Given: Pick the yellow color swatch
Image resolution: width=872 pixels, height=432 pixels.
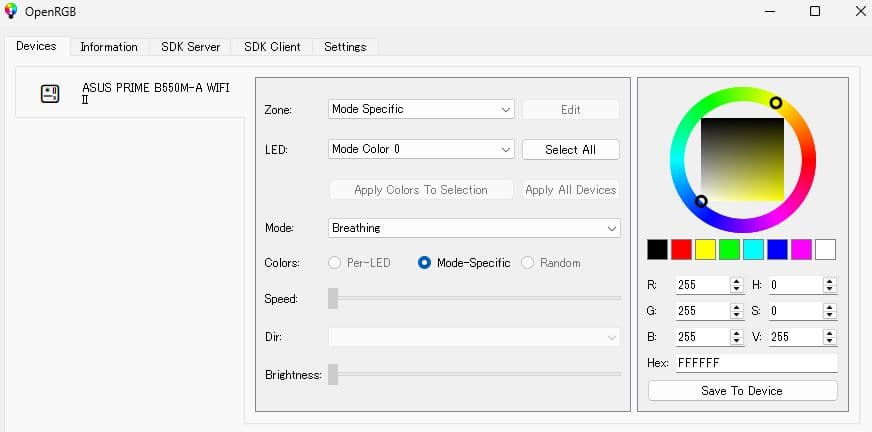Looking at the screenshot, I should [x=705, y=250].
